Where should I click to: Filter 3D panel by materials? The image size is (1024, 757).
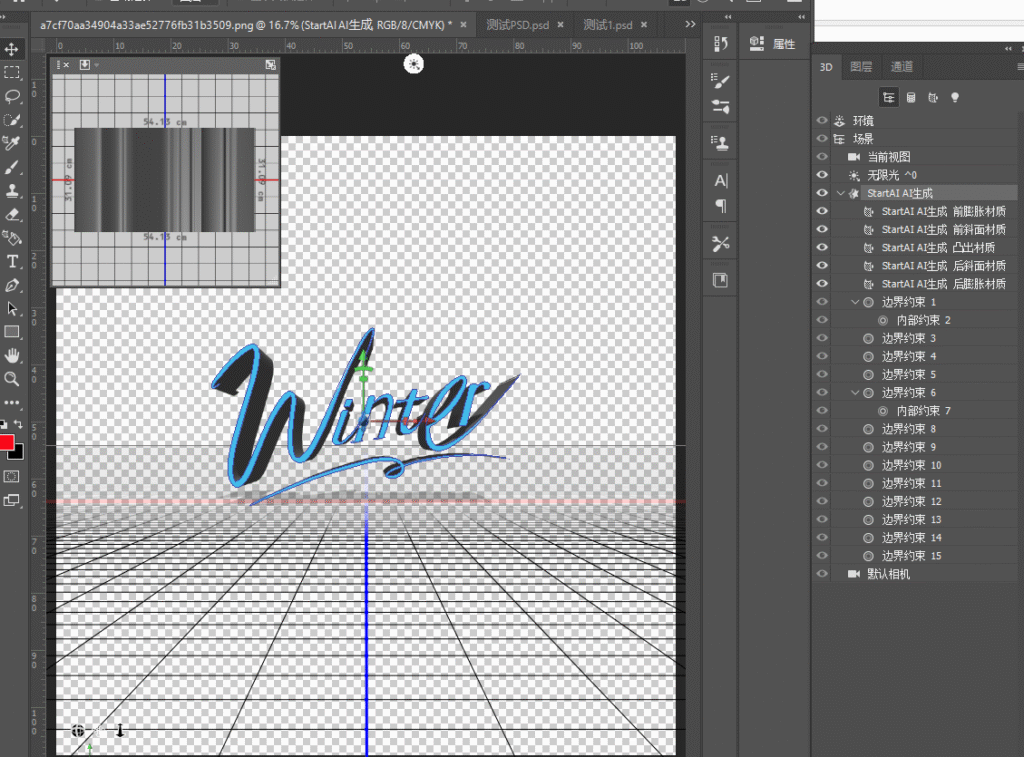(x=933, y=97)
